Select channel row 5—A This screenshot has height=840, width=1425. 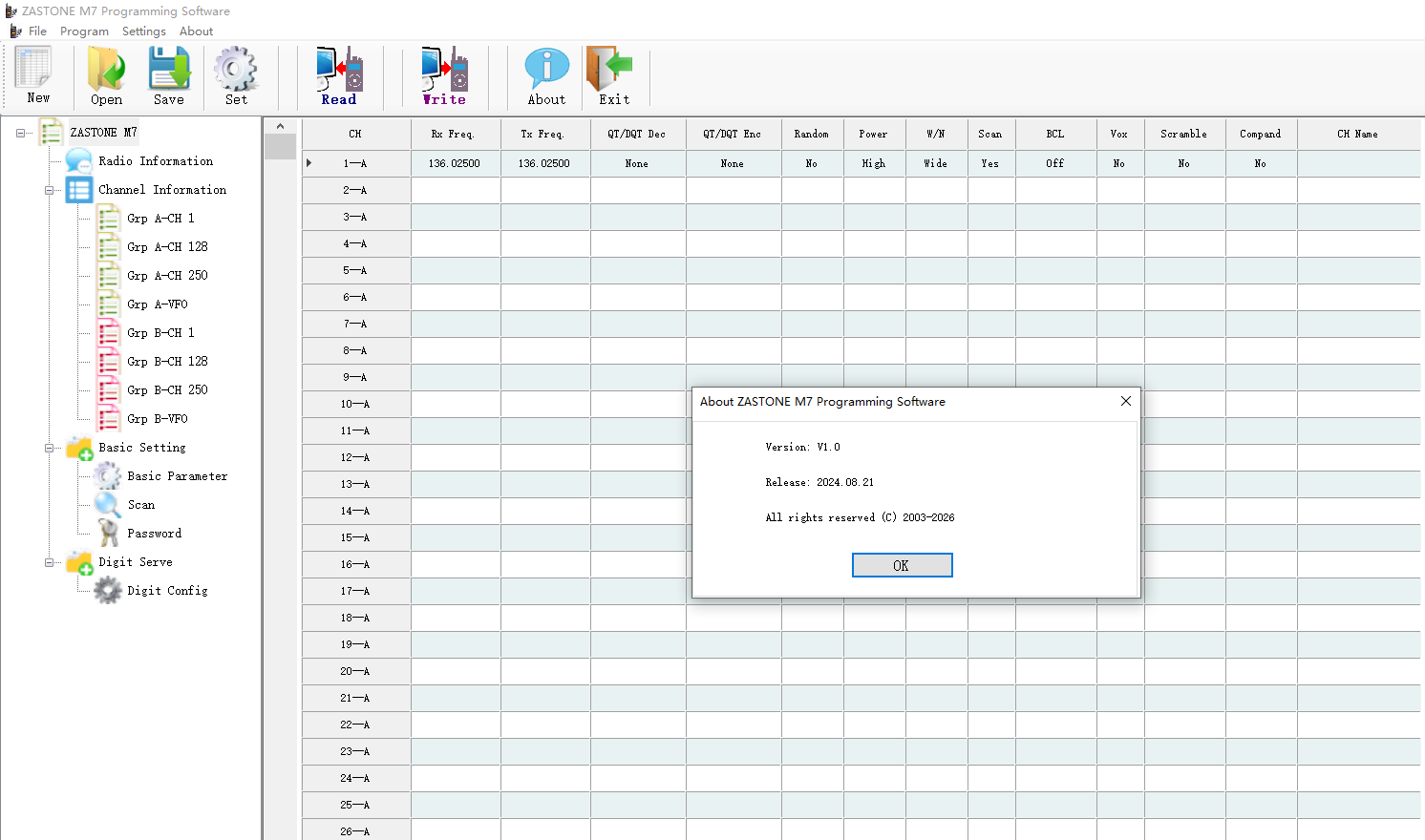click(x=356, y=270)
